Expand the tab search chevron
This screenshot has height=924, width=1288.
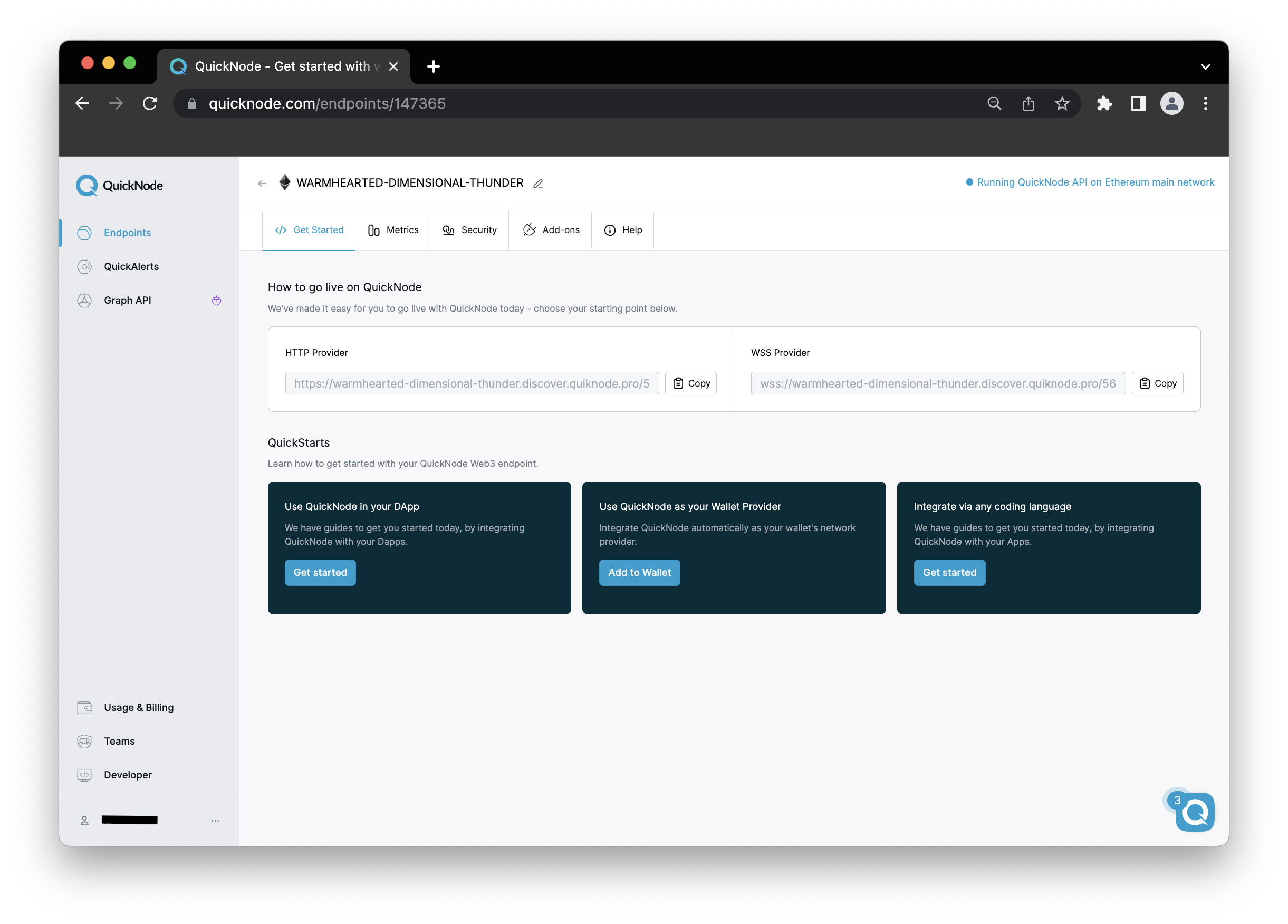pos(1206,66)
